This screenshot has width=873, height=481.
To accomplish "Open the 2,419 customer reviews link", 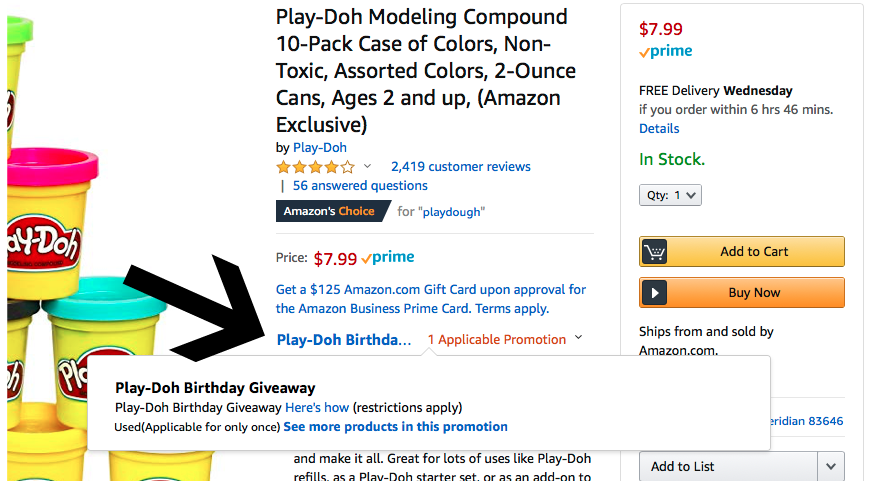I will [x=460, y=167].
